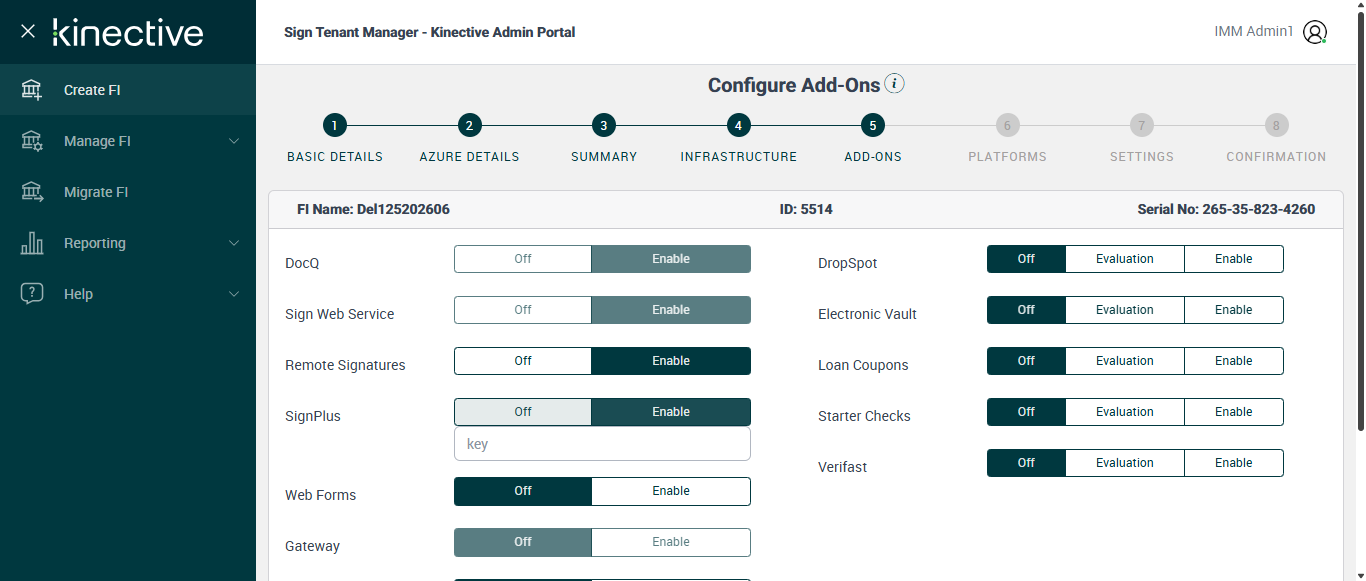
Task: Click the Reporting bar chart icon
Action: [32, 243]
